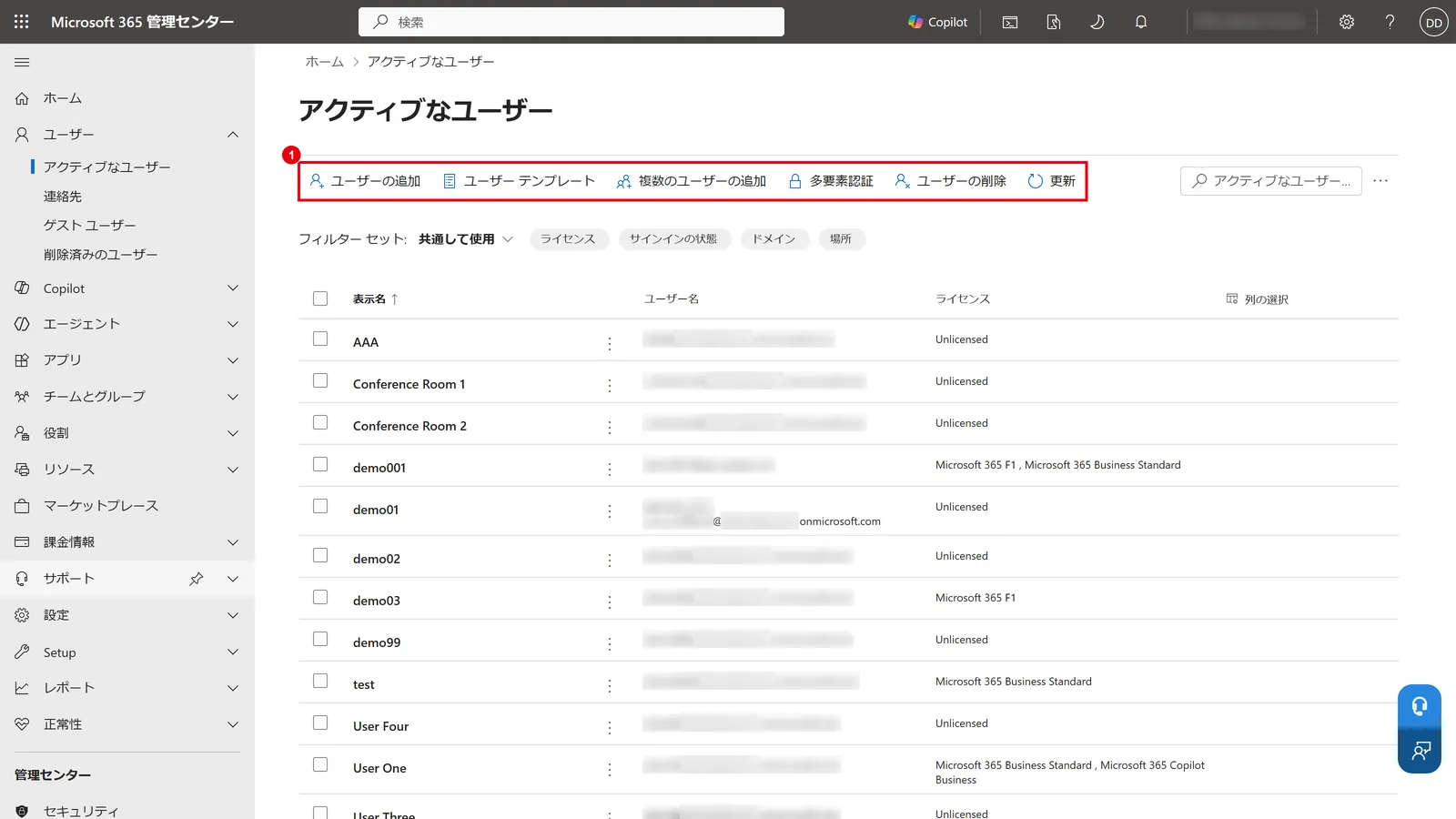
Task: Tick the User Four checkbox
Action: point(320,723)
